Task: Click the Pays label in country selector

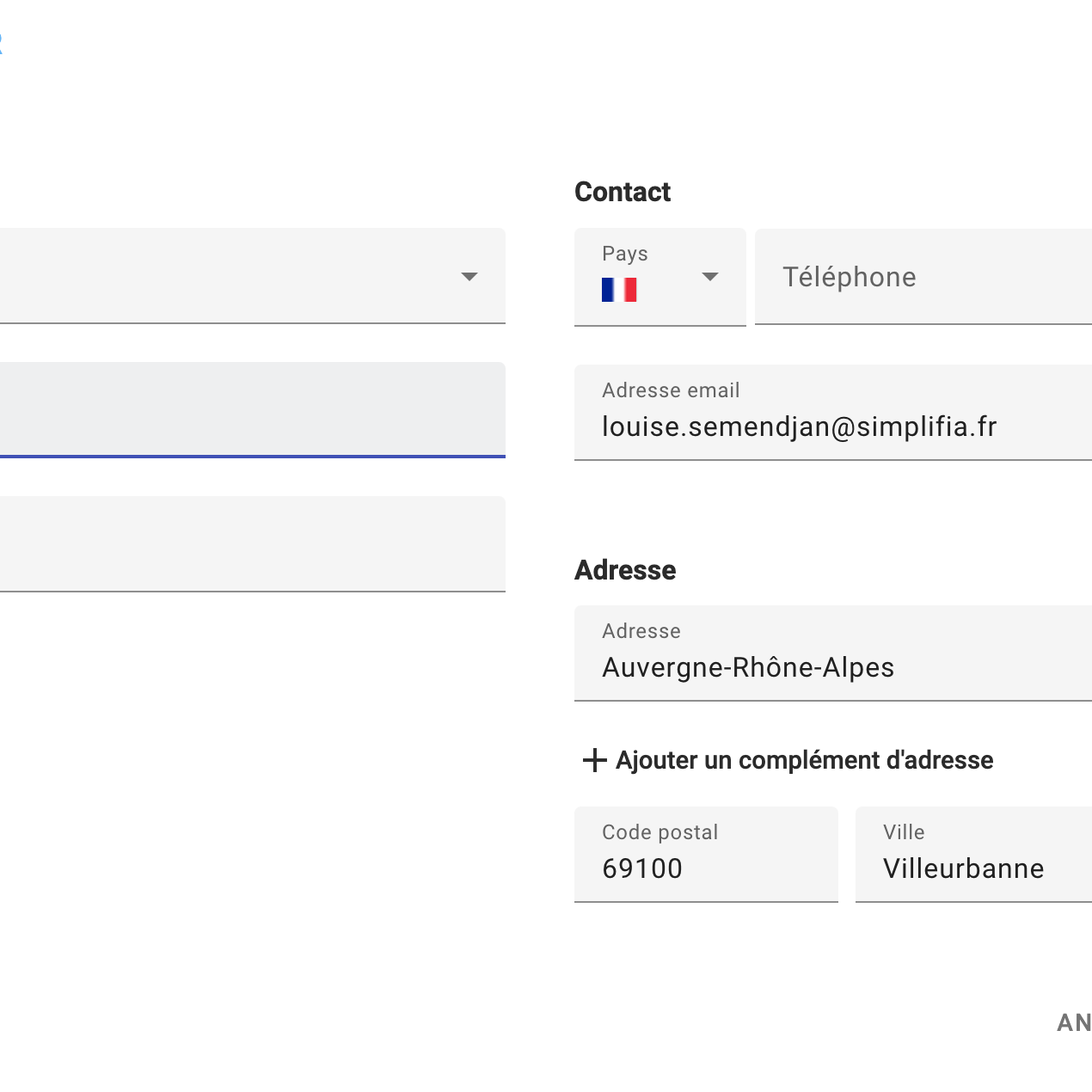Action: [x=625, y=254]
